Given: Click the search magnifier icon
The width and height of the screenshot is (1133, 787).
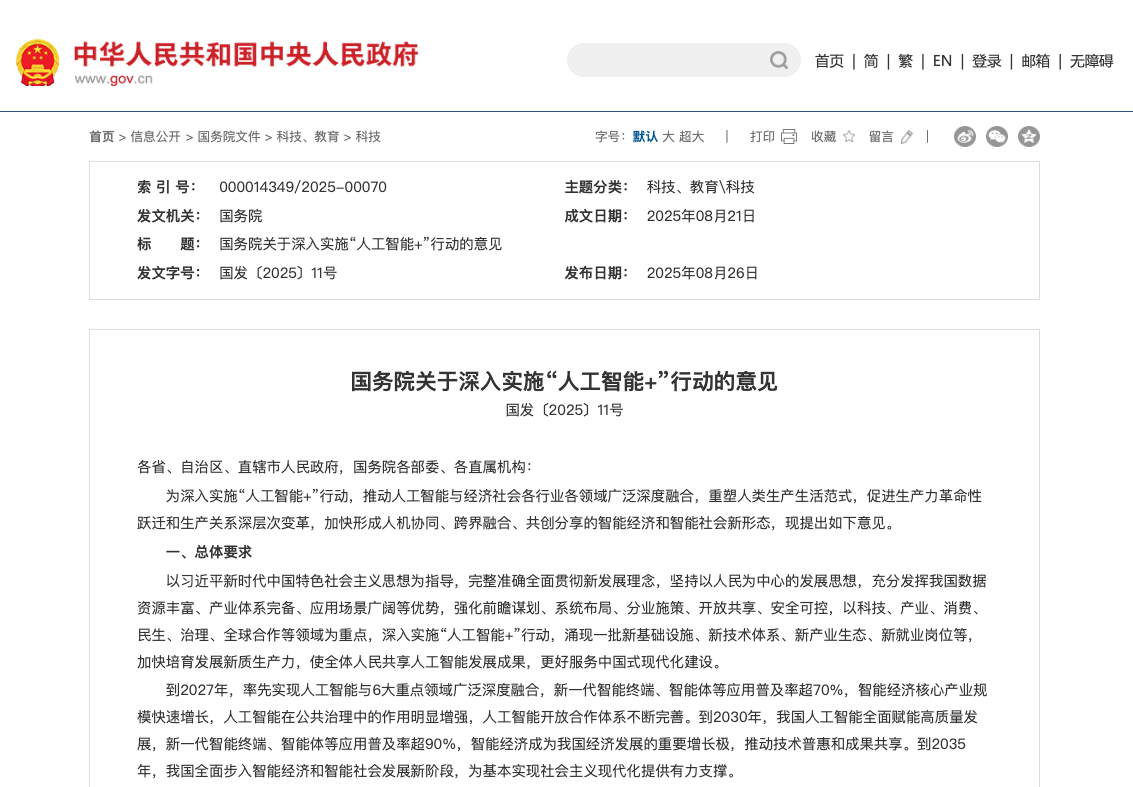Looking at the screenshot, I should [778, 60].
